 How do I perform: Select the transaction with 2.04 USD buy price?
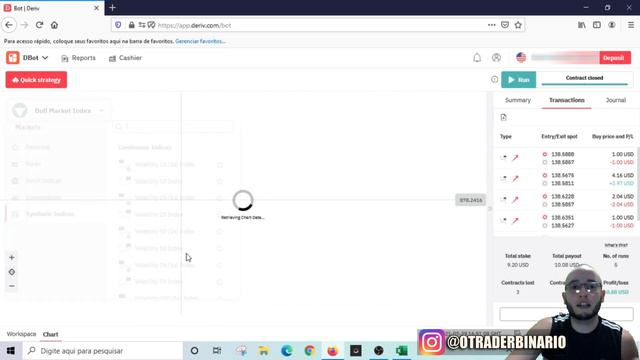(567, 200)
